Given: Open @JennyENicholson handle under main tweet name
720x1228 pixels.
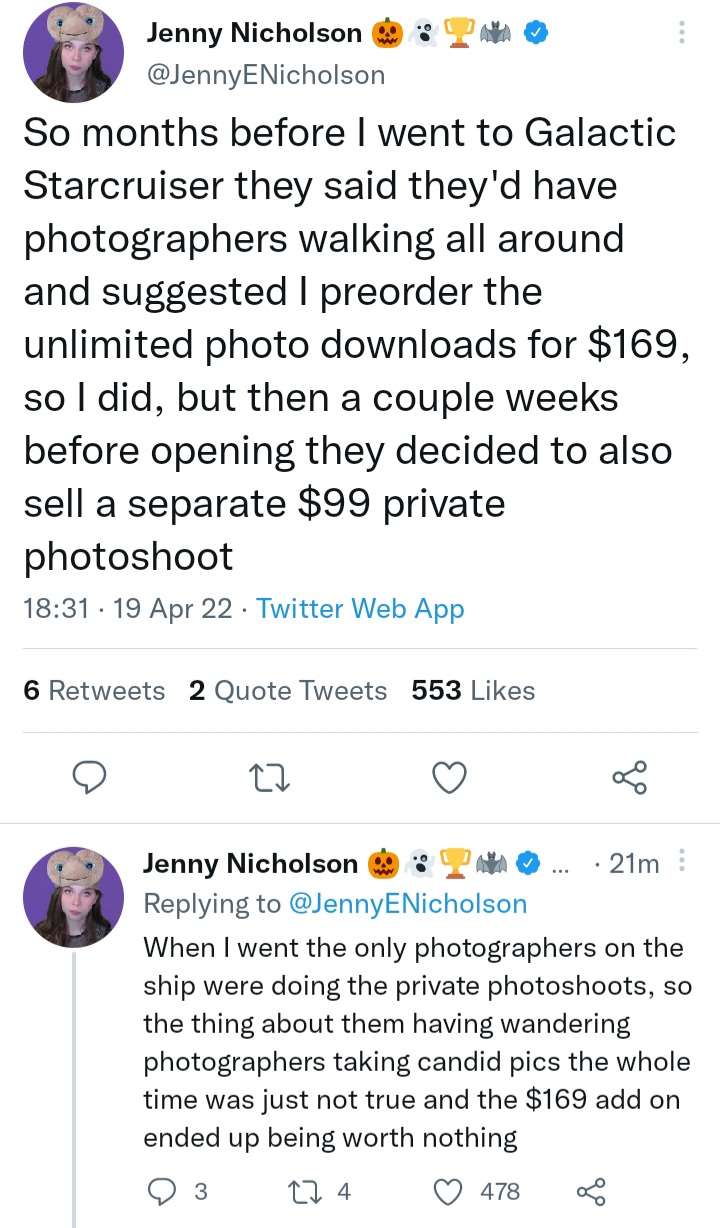Looking at the screenshot, I should click(266, 74).
